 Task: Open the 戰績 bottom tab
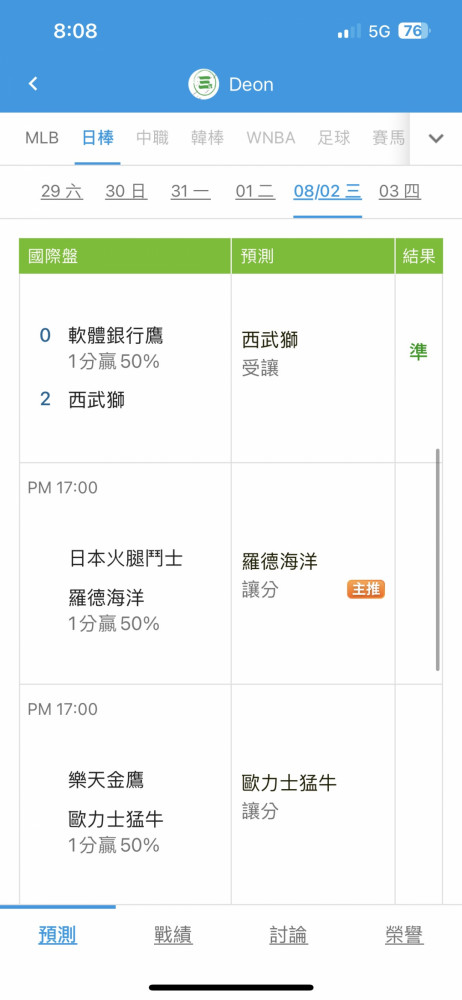[173, 936]
